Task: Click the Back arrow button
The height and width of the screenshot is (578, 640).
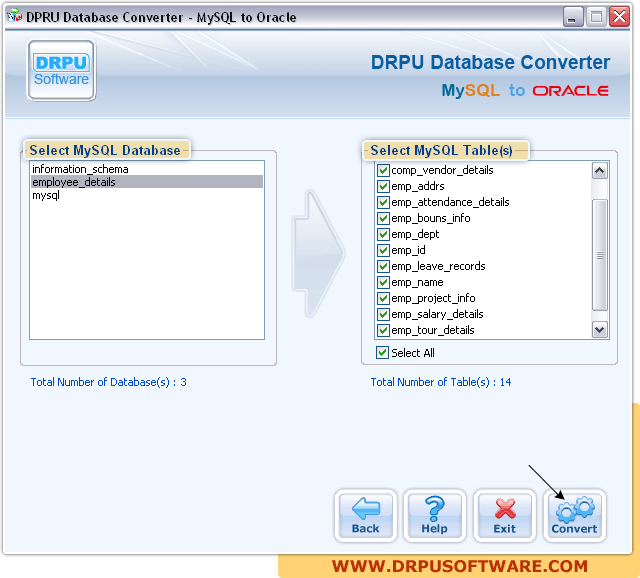Action: point(366,516)
